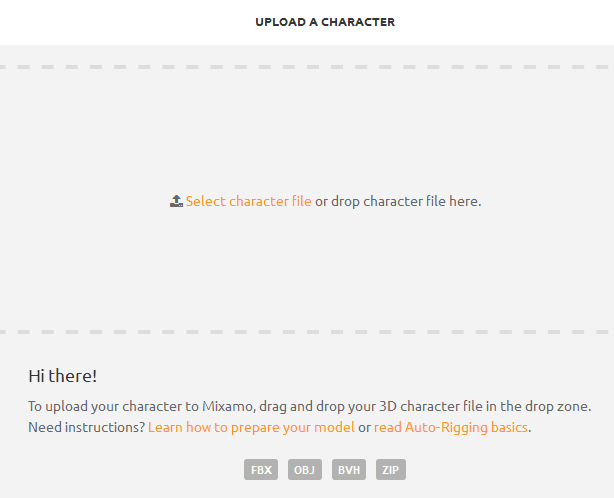Image resolution: width=614 pixels, height=498 pixels.
Task: Click the word 'or' between the instruction links
Action: tap(364, 428)
